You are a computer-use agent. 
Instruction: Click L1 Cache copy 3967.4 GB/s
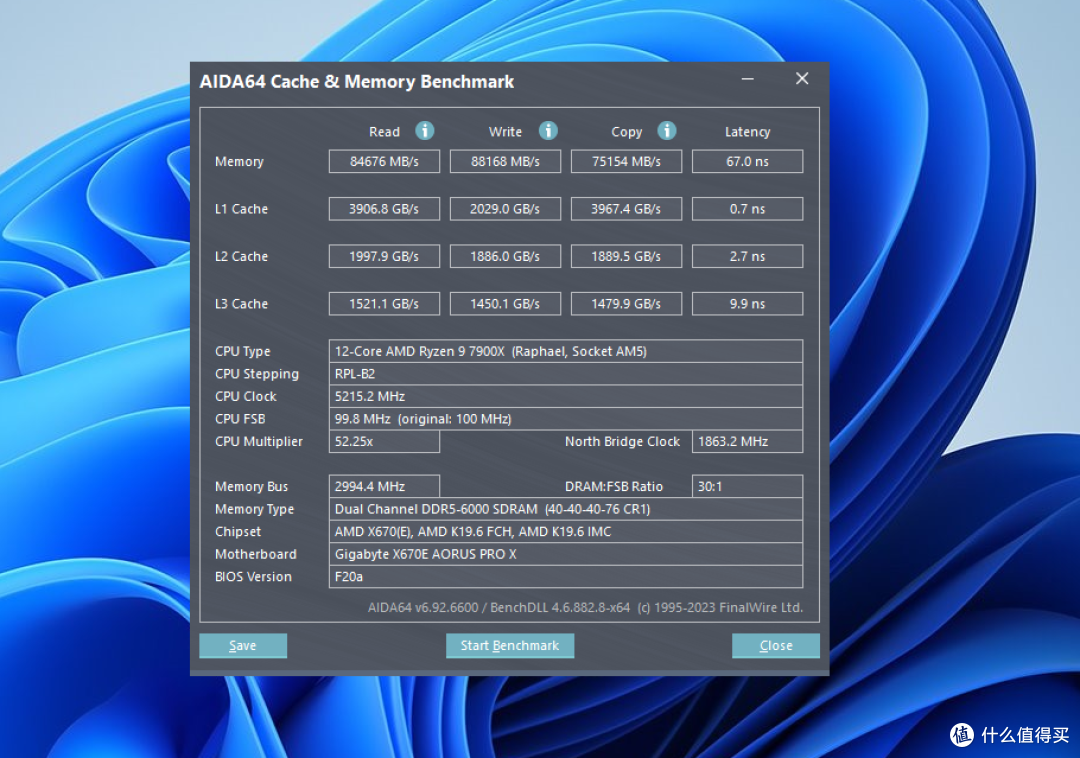click(626, 209)
